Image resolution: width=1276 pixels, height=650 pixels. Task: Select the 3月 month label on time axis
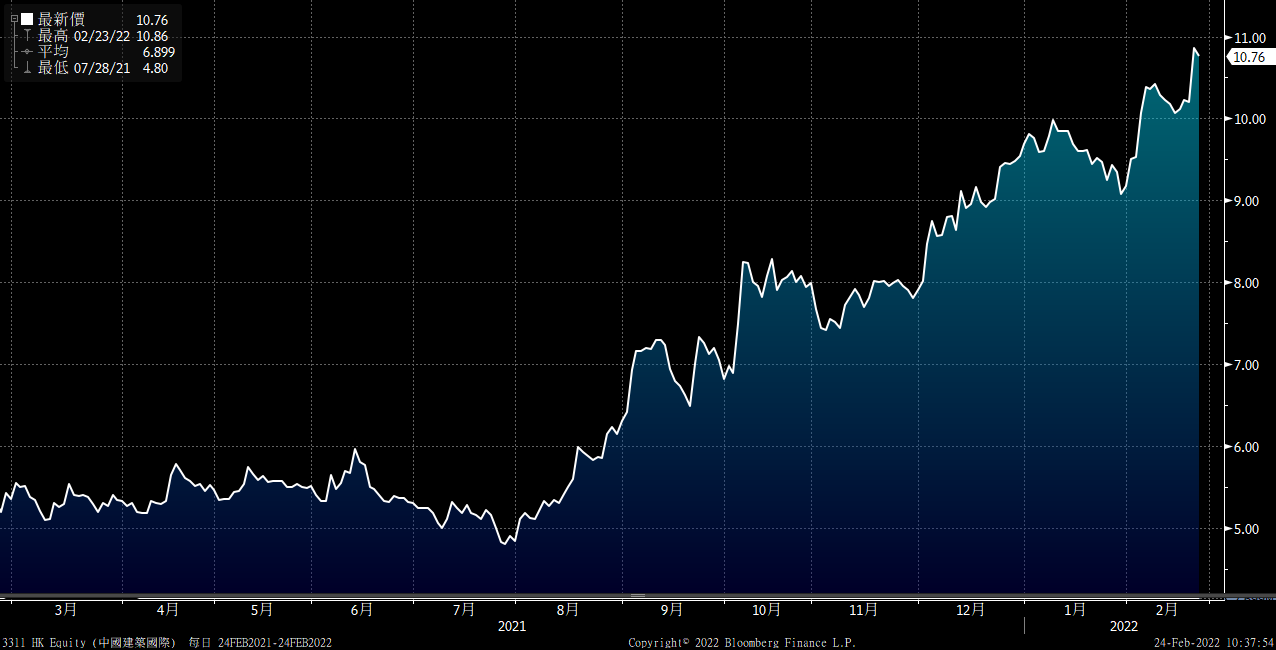[x=66, y=609]
